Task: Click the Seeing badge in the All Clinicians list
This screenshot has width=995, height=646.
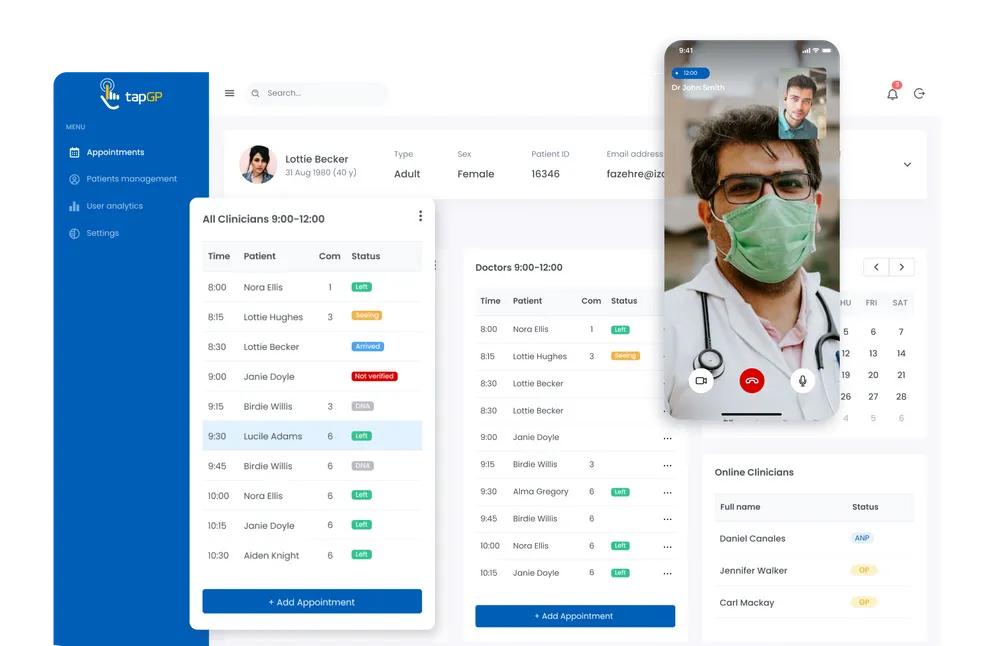Action: 367,315
